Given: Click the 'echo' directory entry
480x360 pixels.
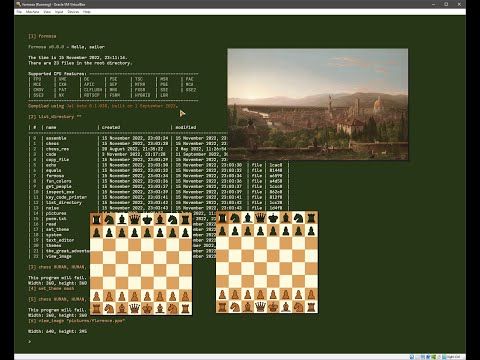Looking at the screenshot, I should coord(51,165).
